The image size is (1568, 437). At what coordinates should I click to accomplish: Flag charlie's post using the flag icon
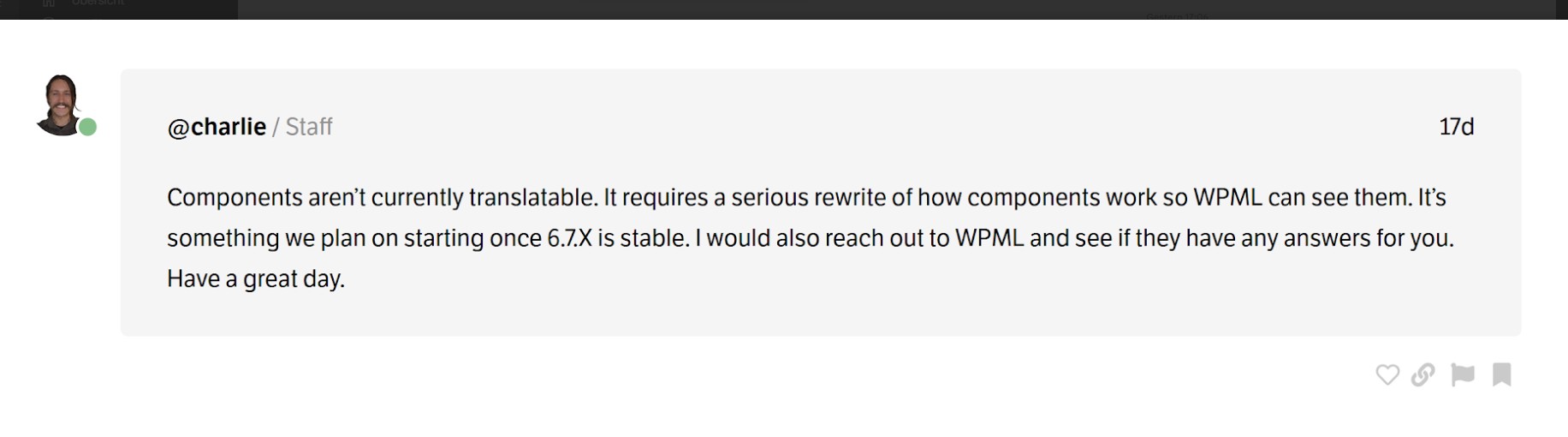coord(1463,374)
